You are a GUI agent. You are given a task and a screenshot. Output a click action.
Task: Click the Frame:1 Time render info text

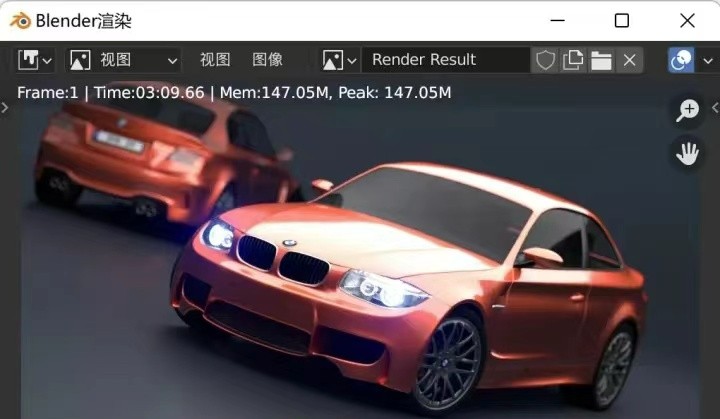(x=234, y=93)
